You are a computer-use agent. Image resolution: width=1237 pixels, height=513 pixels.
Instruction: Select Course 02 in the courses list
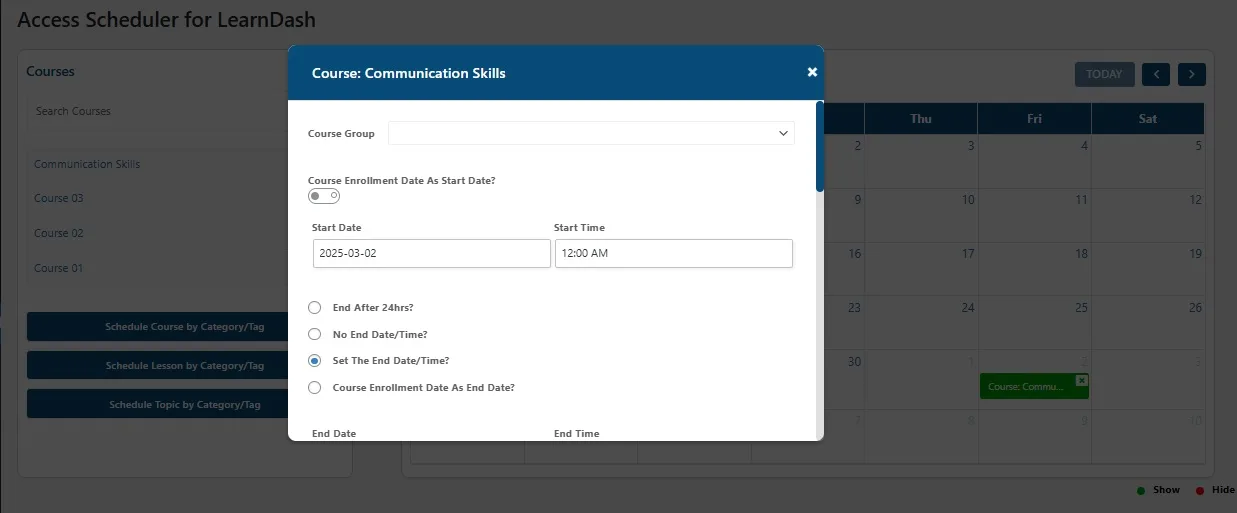(x=59, y=233)
